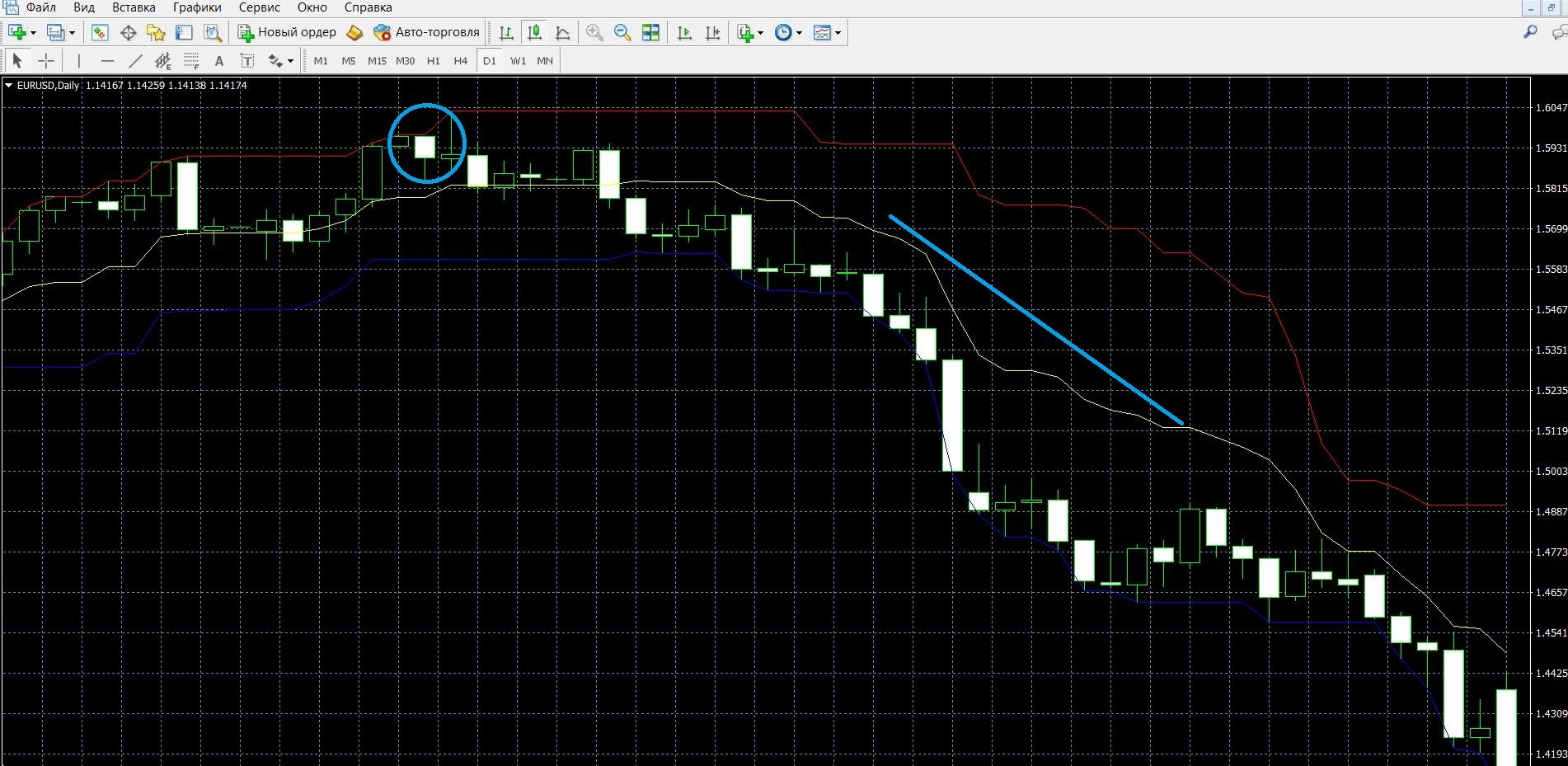Tile chart windows icon
This screenshot has height=766, width=1568.
pos(650,32)
